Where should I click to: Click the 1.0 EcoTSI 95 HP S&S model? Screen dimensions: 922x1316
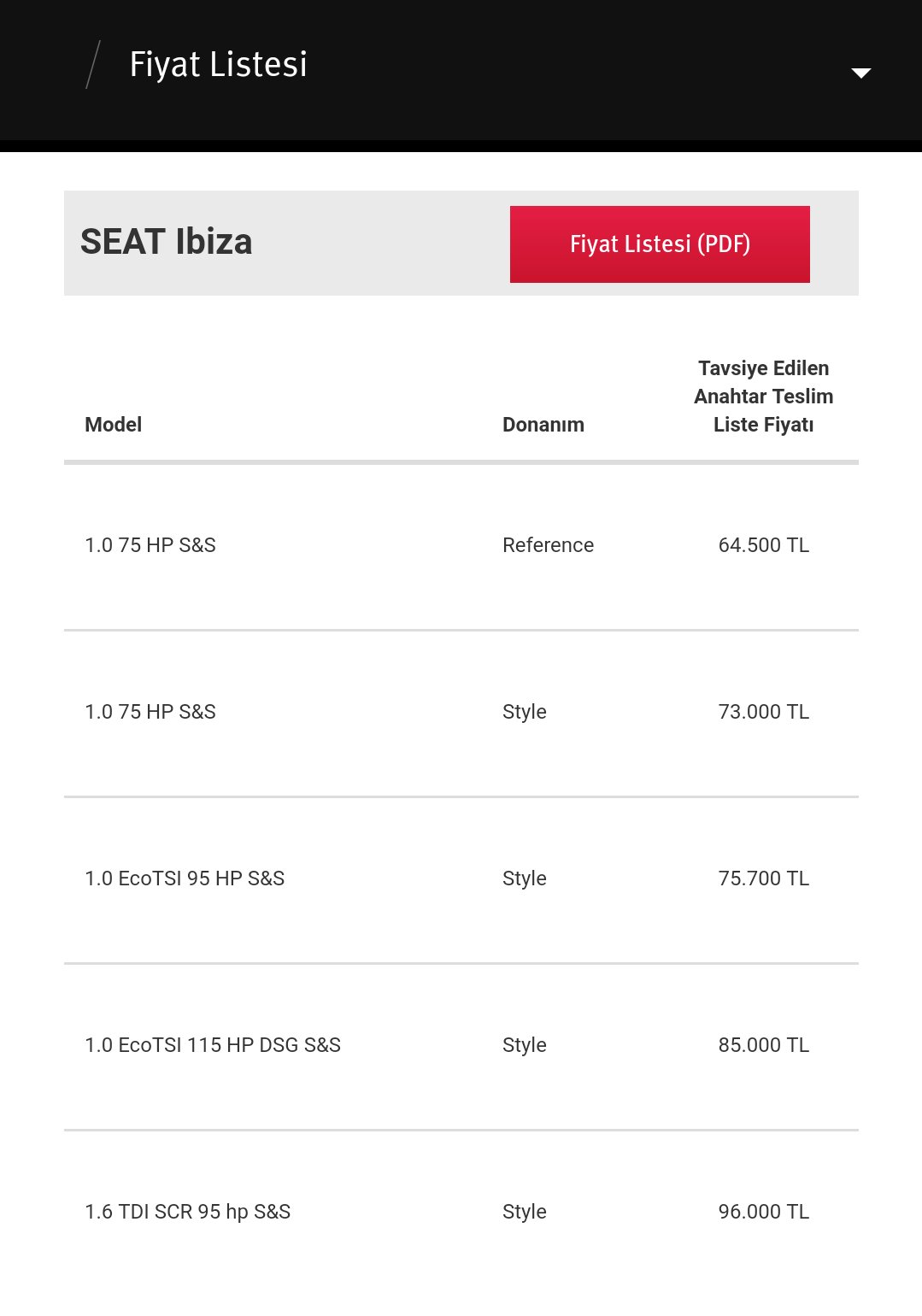(185, 878)
